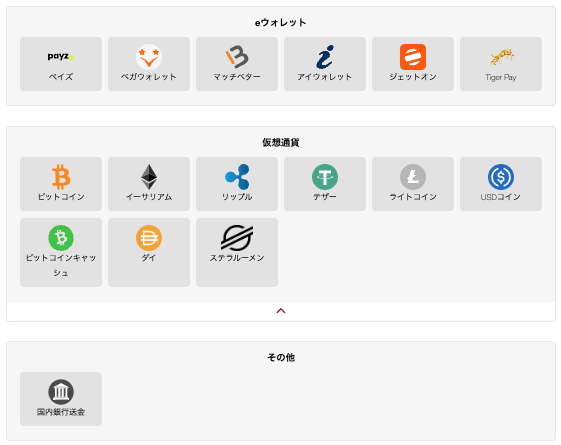Choose Litecoin (ライトコイン) option
The width and height of the screenshot is (561, 445).
[413, 184]
